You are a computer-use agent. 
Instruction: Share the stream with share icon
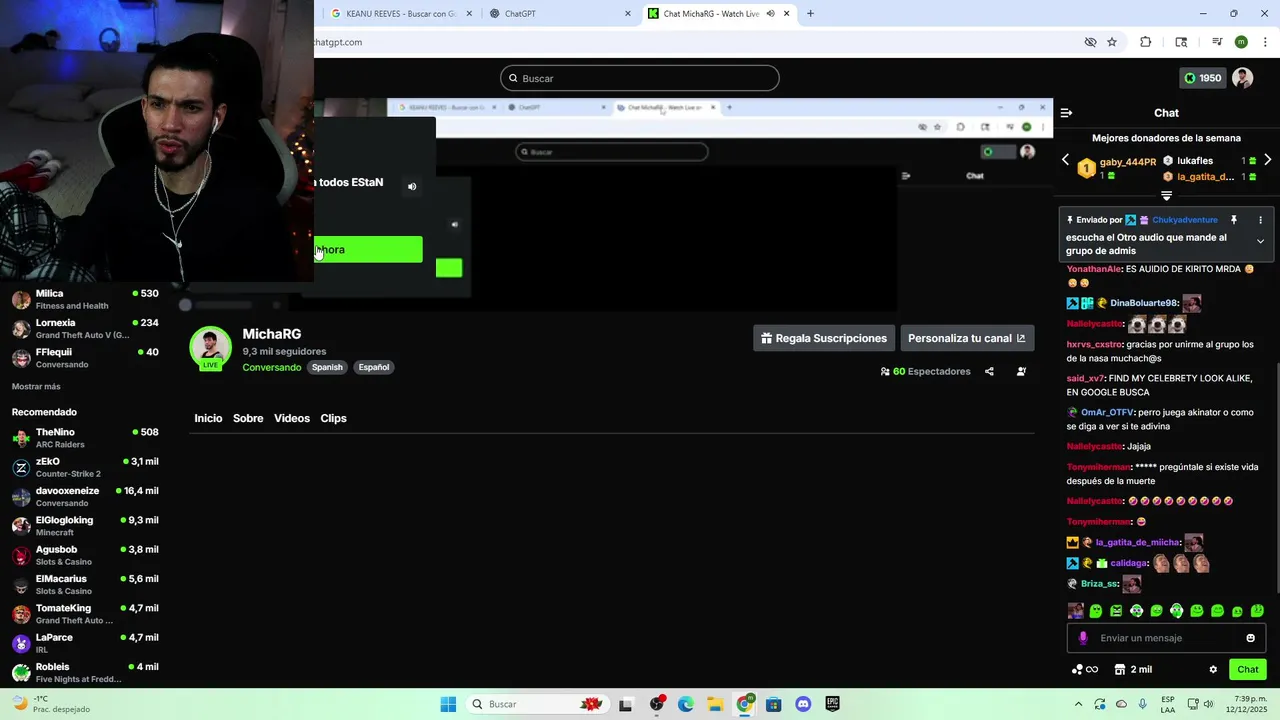coord(989,371)
